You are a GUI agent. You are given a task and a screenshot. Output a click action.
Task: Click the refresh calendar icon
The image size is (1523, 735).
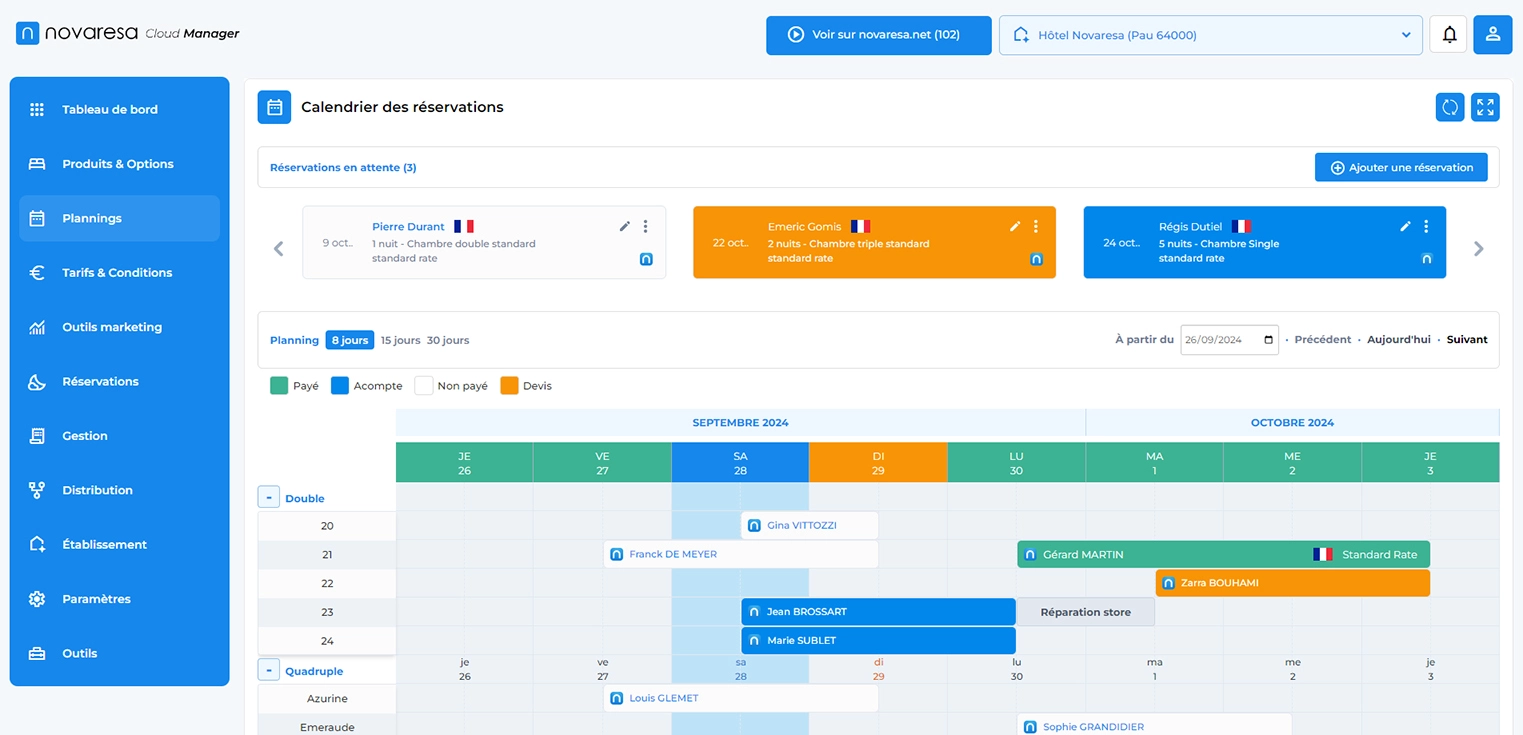coord(1450,107)
